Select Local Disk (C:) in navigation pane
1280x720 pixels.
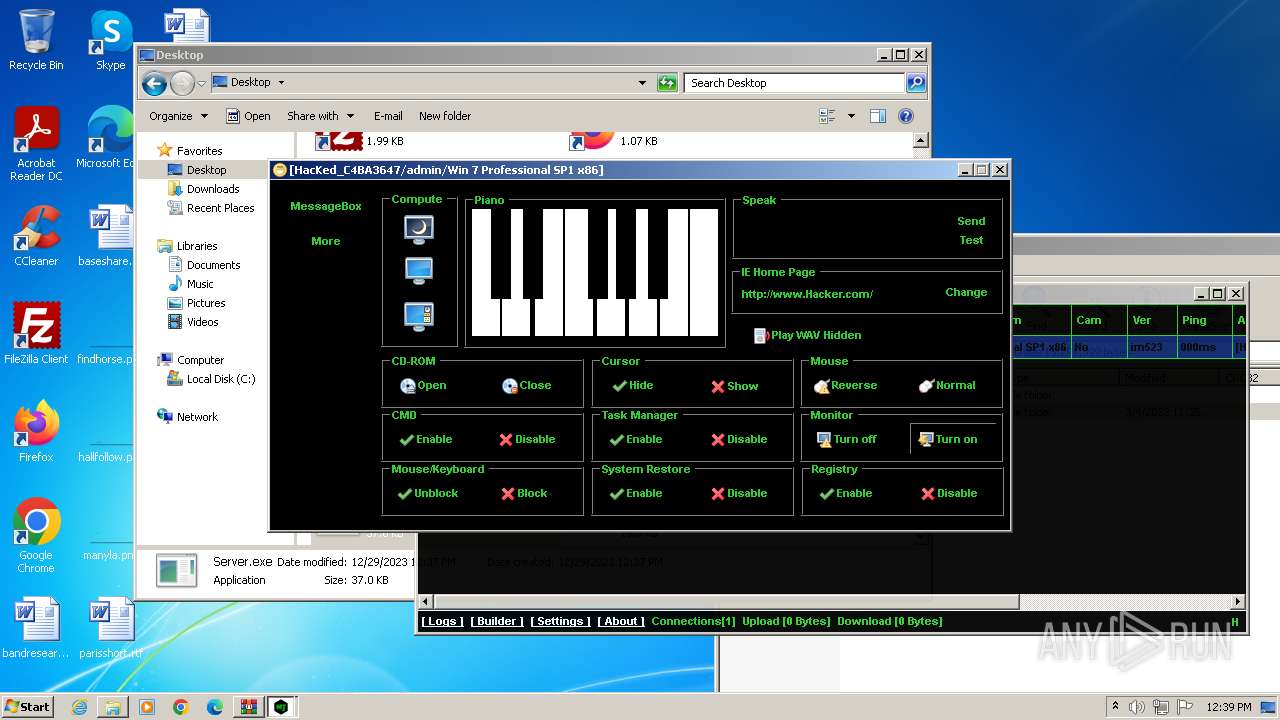tap(221, 379)
